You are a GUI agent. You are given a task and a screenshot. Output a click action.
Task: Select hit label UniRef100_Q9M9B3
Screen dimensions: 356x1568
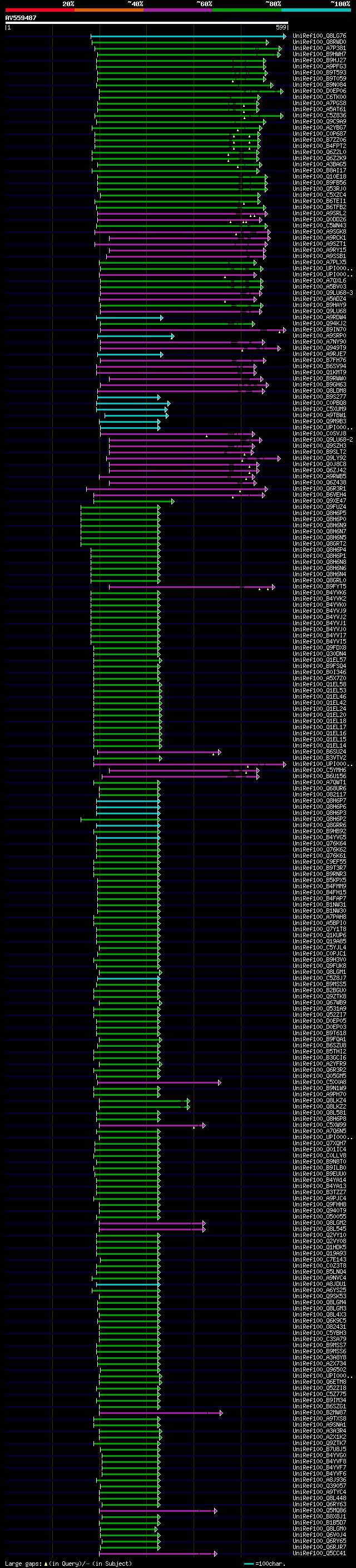[319, 421]
